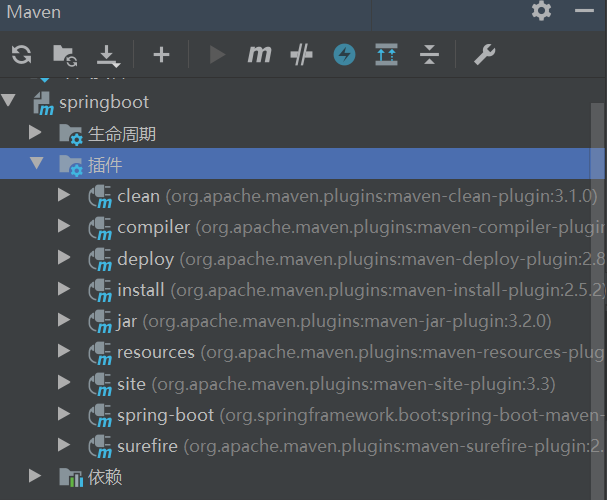This screenshot has height=500, width=607.
Task: Click Generate Sources and Update Folders icon
Action: pos(65,55)
